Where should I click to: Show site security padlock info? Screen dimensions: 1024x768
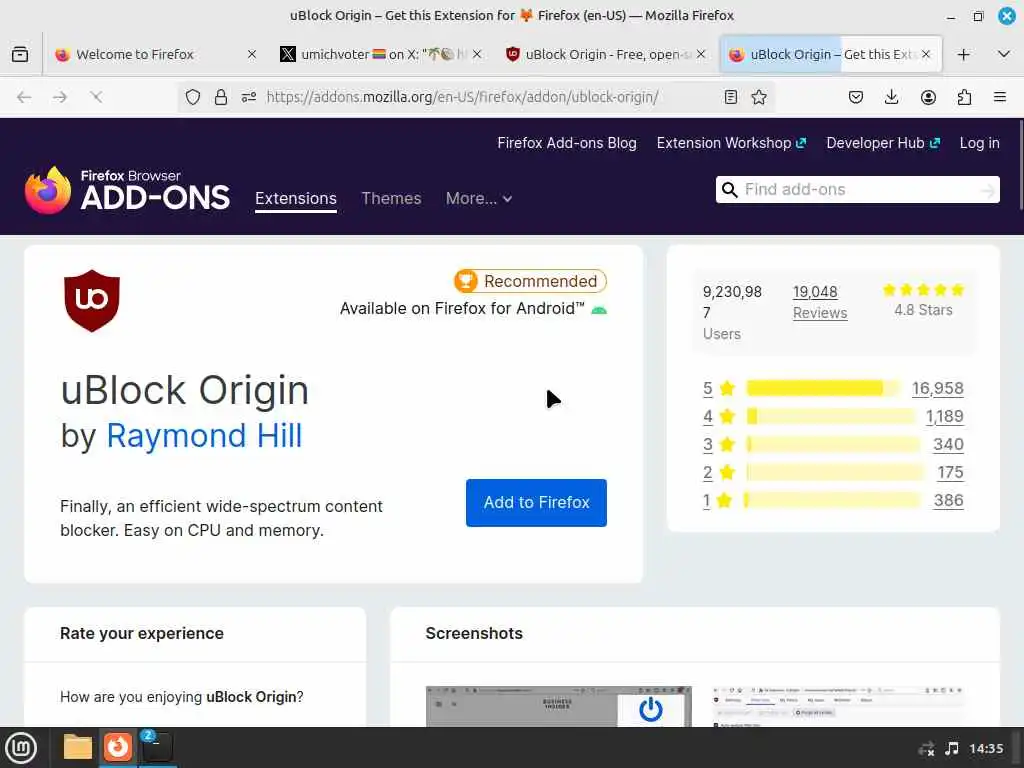[x=221, y=97]
